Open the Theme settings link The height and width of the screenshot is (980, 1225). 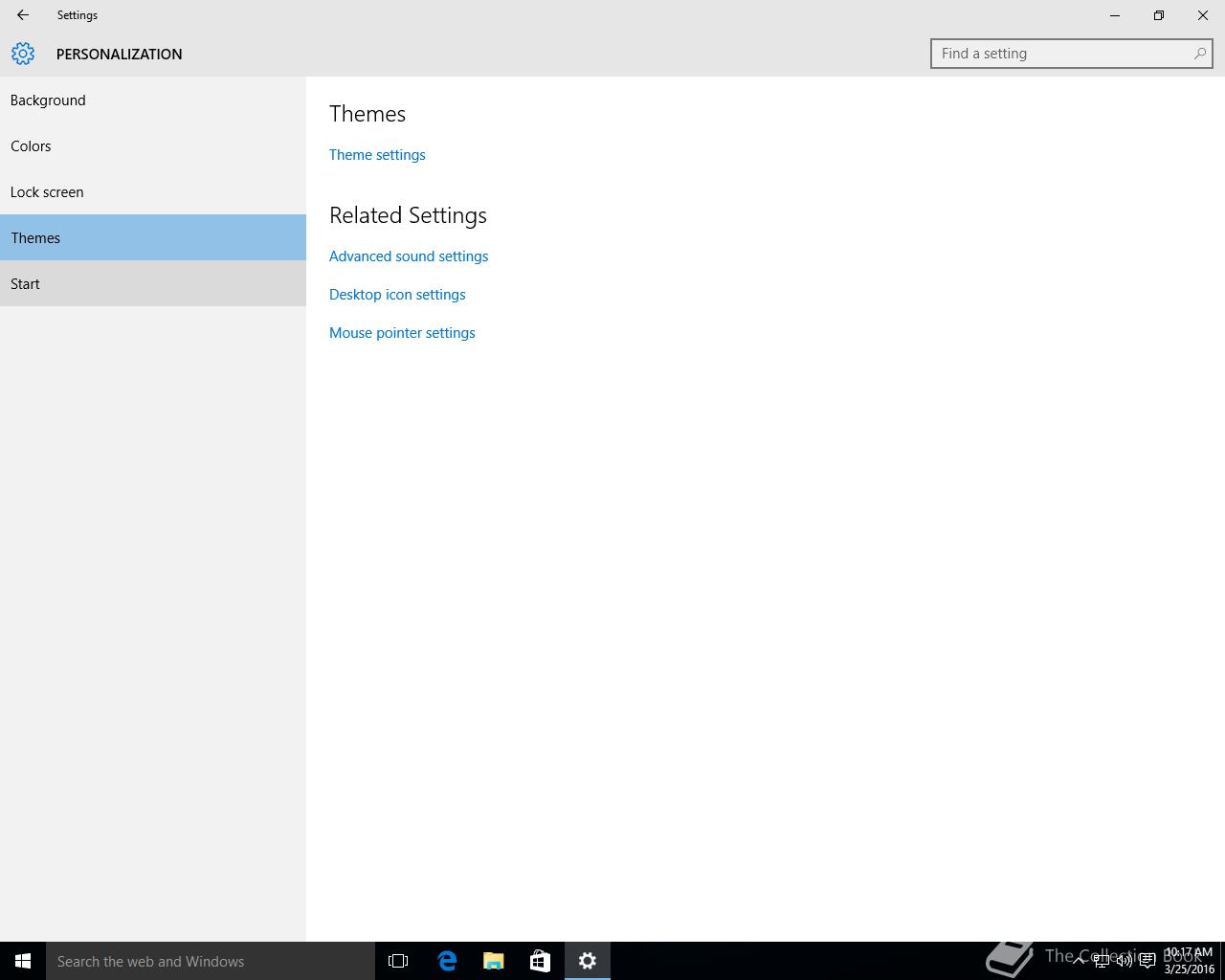[377, 155]
